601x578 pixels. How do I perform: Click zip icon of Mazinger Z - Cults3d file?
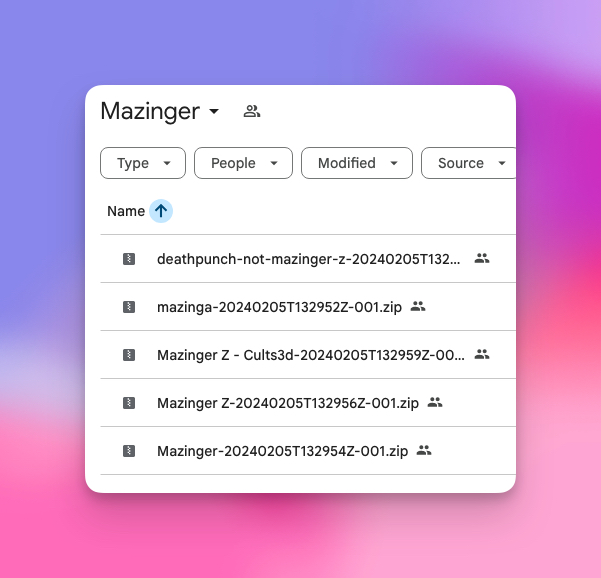pos(129,355)
